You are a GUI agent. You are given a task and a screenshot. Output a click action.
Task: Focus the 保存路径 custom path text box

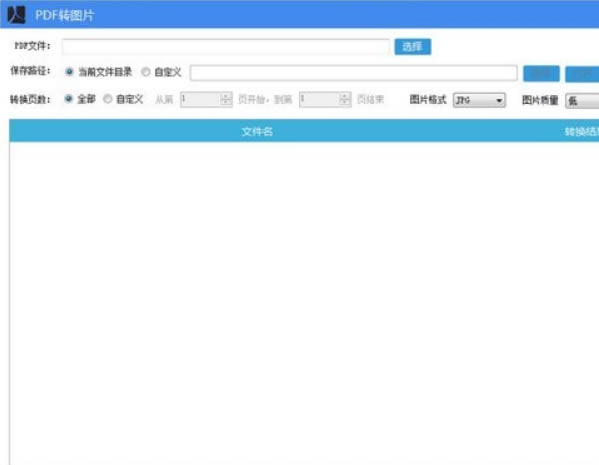click(353, 73)
